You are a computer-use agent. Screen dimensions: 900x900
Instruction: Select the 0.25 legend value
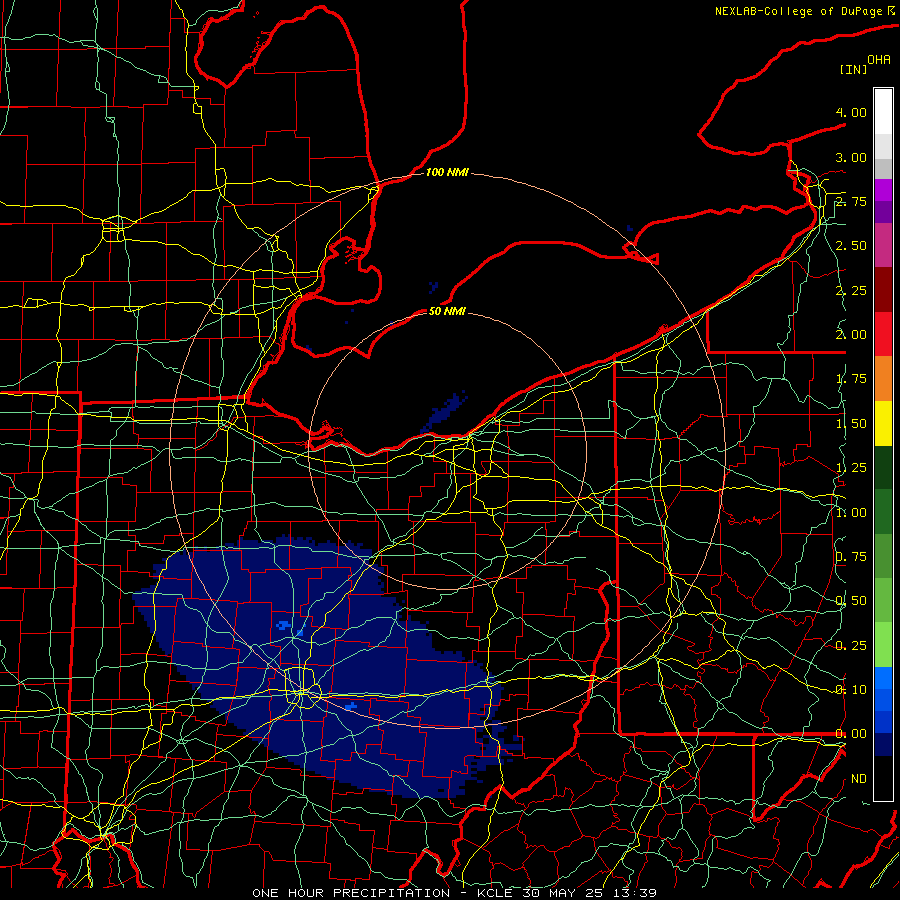[851, 646]
